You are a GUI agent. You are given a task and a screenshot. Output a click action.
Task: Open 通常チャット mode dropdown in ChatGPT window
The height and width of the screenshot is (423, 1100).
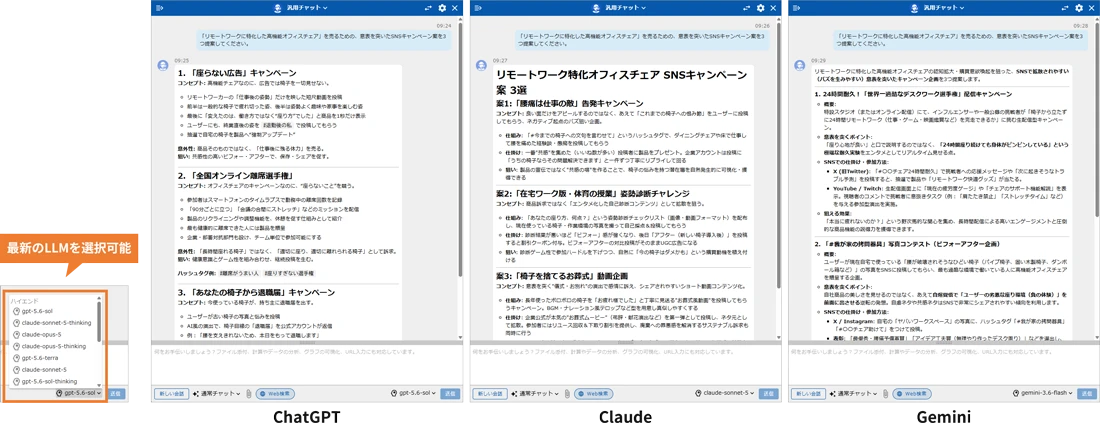pyautogui.click(x=217, y=394)
